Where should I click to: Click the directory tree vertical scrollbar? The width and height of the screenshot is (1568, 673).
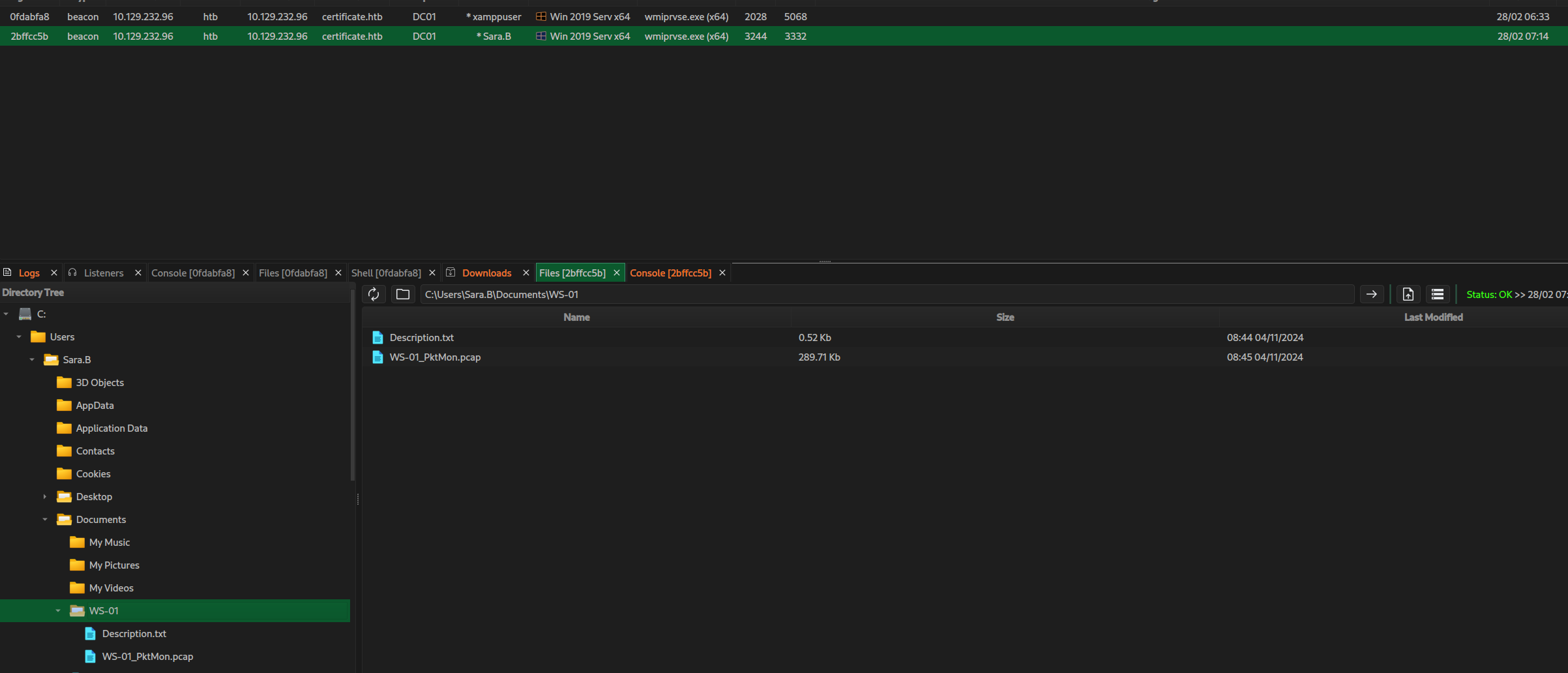point(353,385)
